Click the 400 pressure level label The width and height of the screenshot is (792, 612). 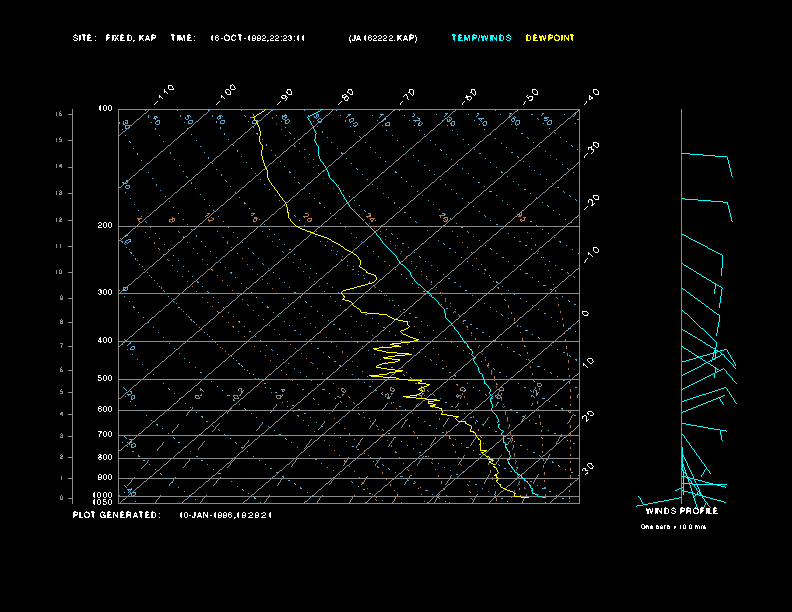coord(104,341)
